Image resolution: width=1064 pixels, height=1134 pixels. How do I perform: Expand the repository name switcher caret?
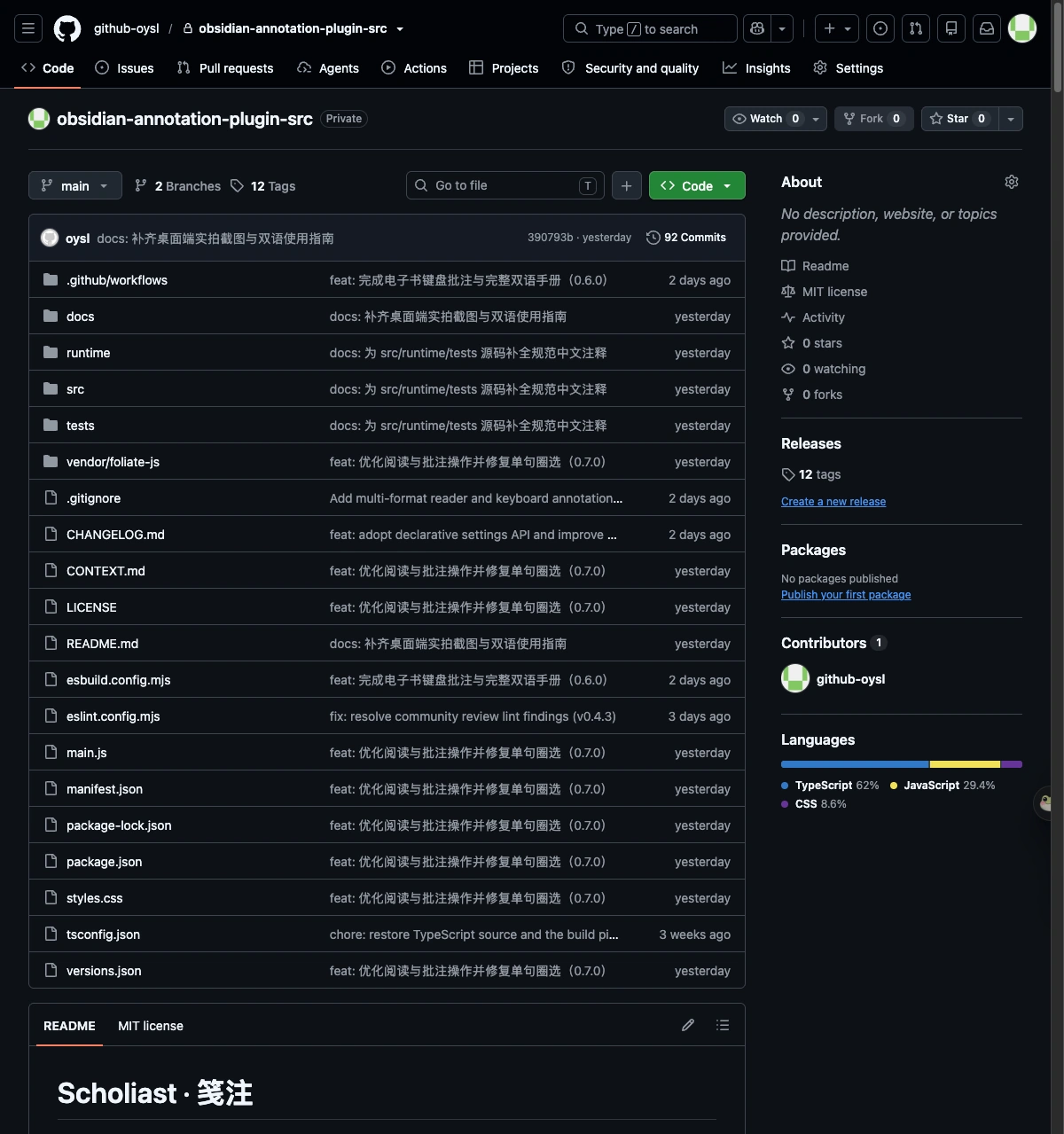tap(400, 29)
